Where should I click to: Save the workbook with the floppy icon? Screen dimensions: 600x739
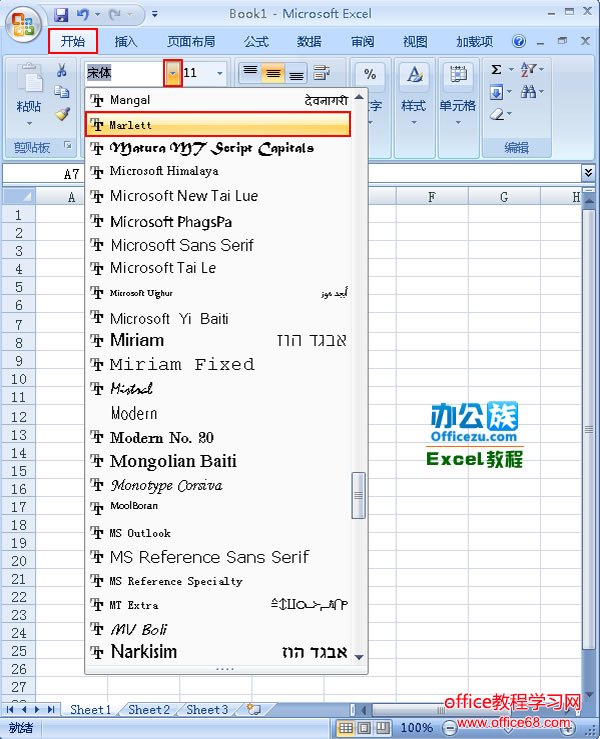pos(61,15)
